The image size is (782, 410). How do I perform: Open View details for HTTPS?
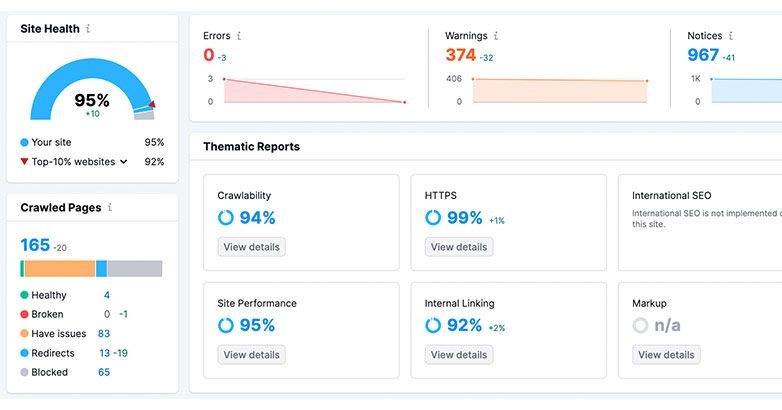pos(459,247)
